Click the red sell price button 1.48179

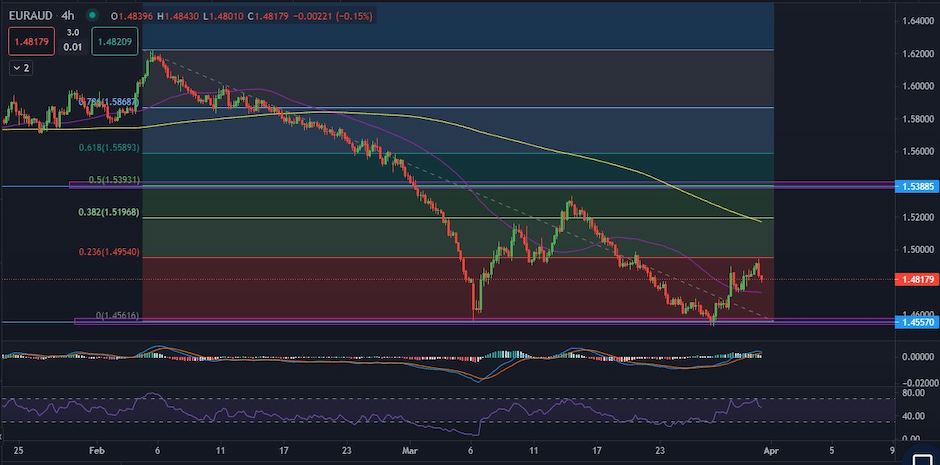(x=32, y=41)
